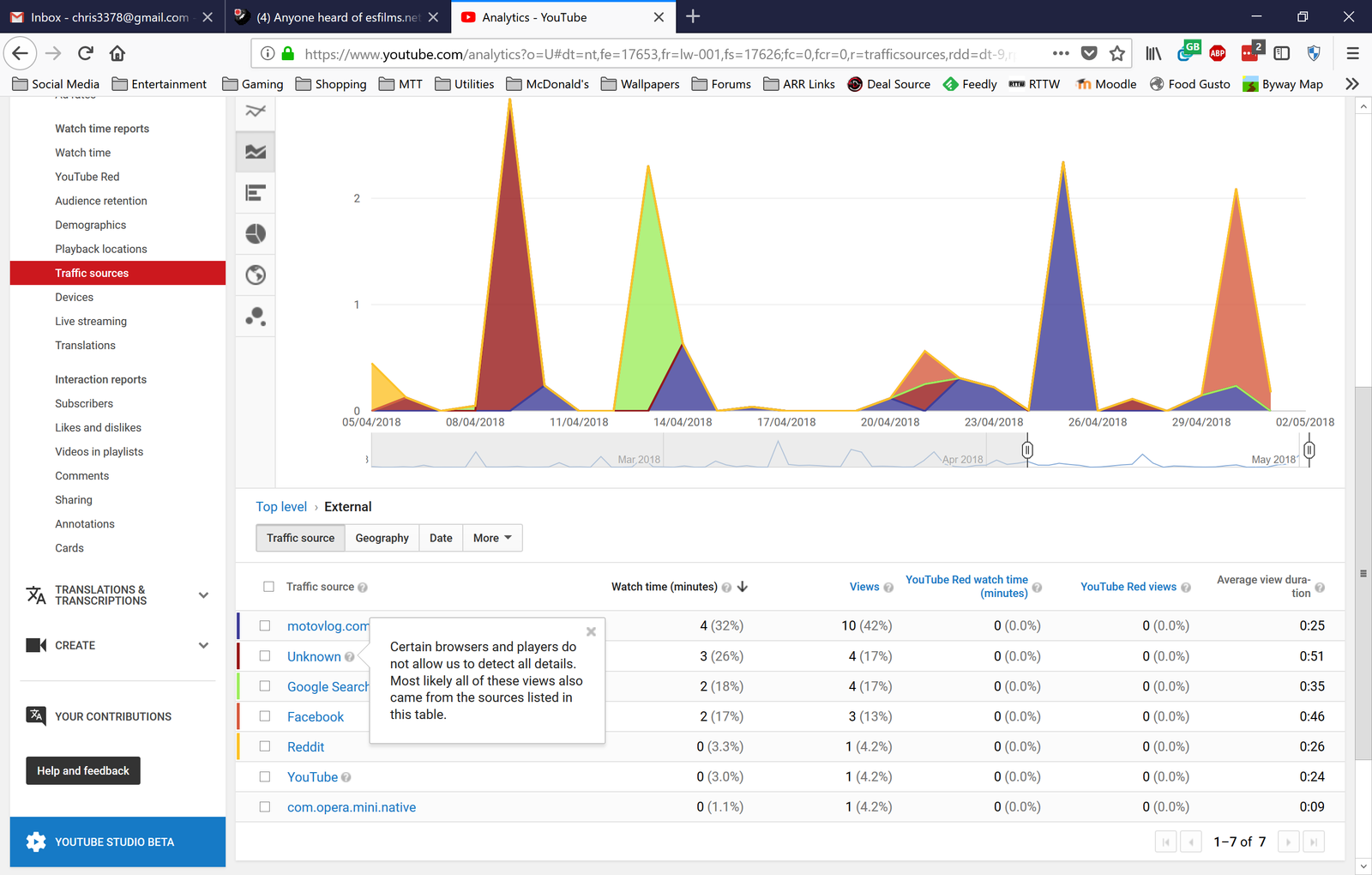This screenshot has height=875, width=1372.
Task: Open Your Contributions section
Action: (x=113, y=716)
